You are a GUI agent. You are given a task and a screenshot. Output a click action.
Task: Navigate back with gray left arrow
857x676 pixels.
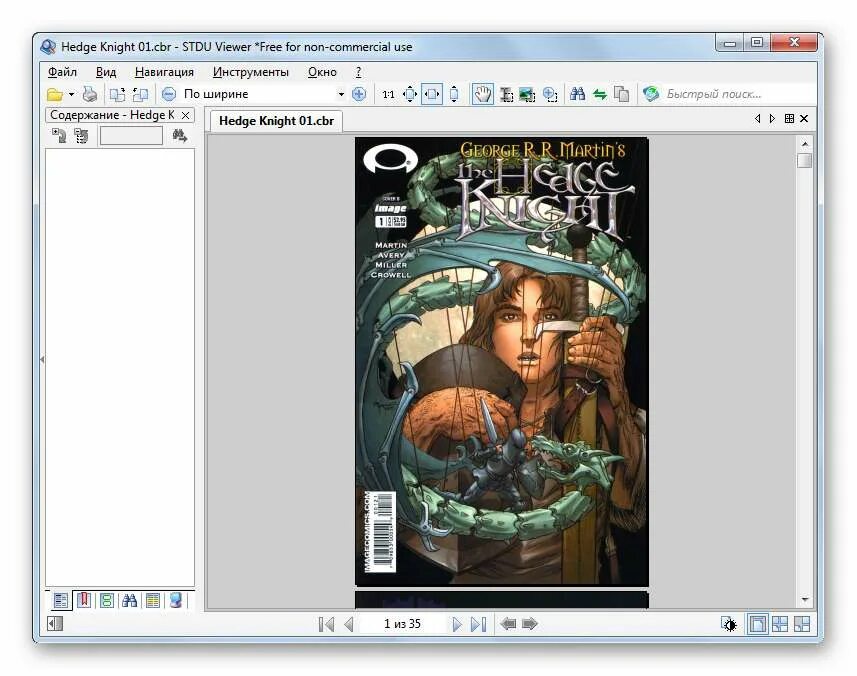[x=508, y=624]
